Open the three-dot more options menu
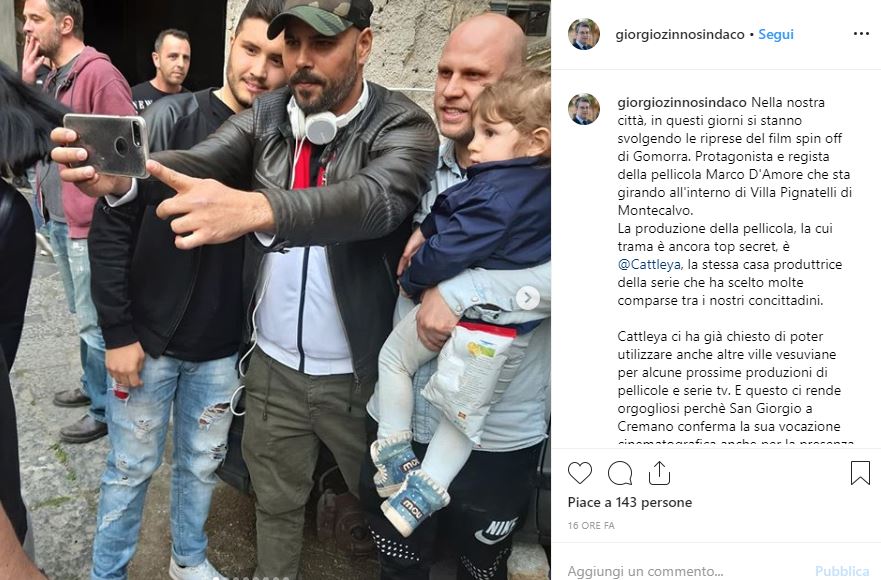This screenshot has height=580, width=881. [x=861, y=34]
